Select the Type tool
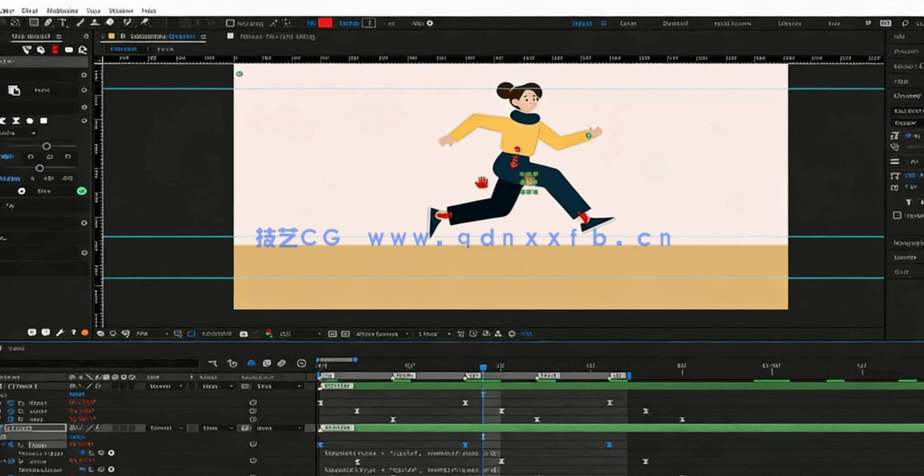Image resolution: width=924 pixels, height=476 pixels. 63,22
